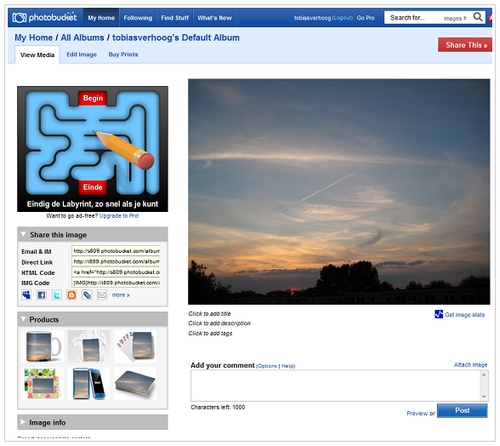Click the image stats chart icon
Viewport: 500px width, 446px height.
[439, 314]
